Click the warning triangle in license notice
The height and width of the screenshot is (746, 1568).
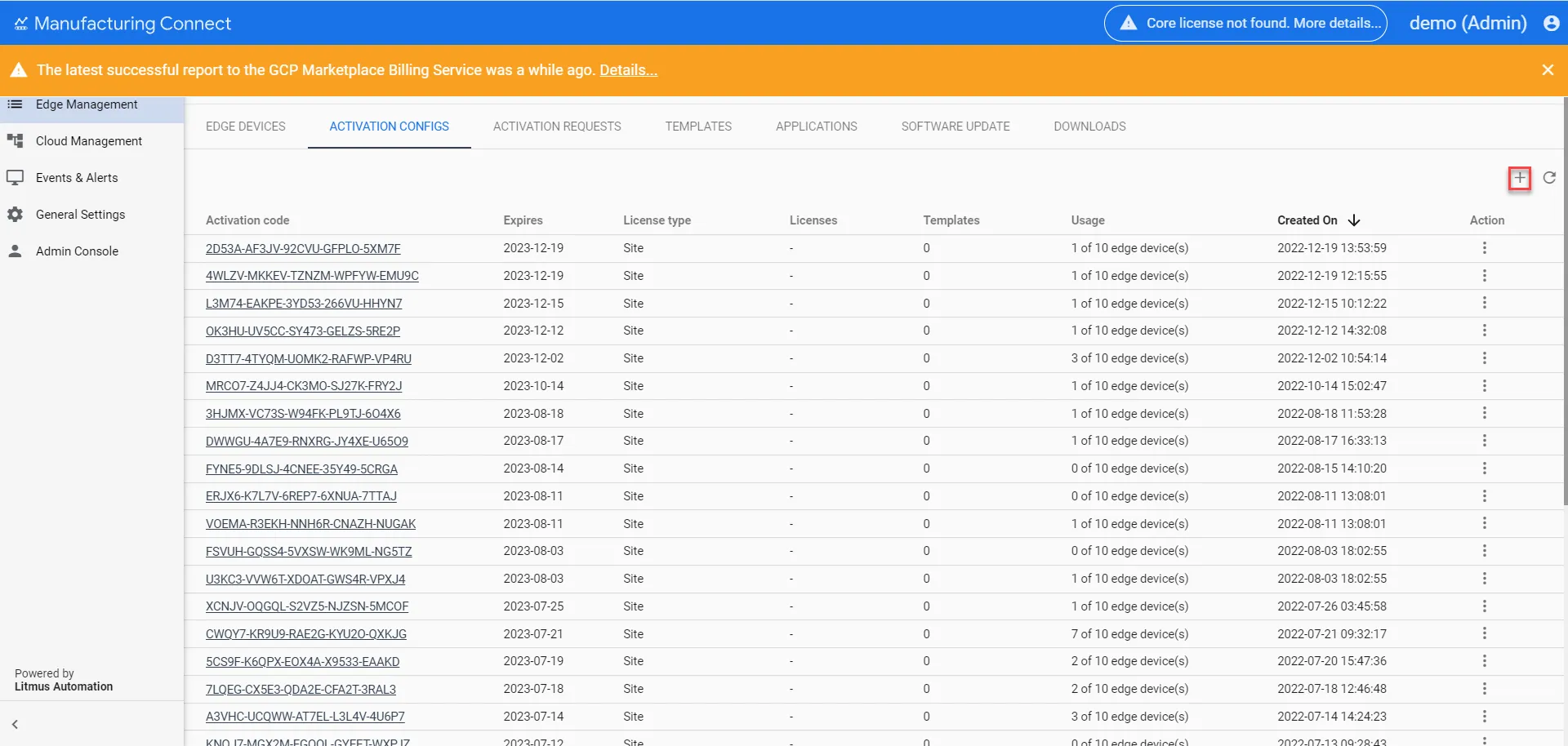(1129, 23)
